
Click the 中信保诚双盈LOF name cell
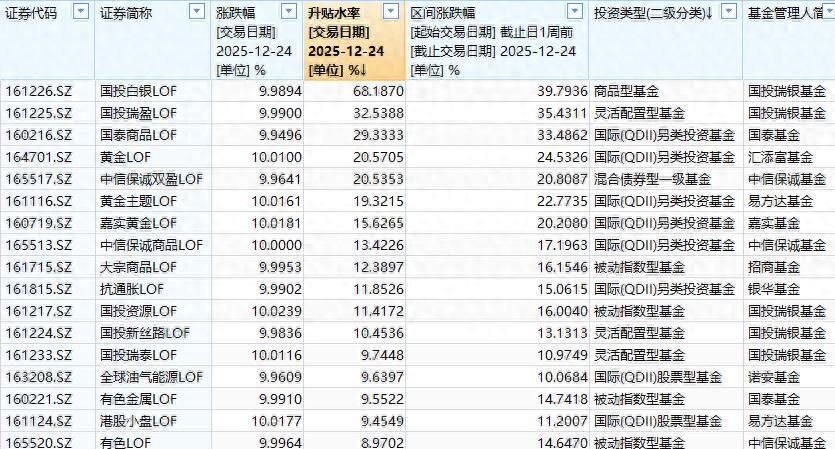coord(151,179)
